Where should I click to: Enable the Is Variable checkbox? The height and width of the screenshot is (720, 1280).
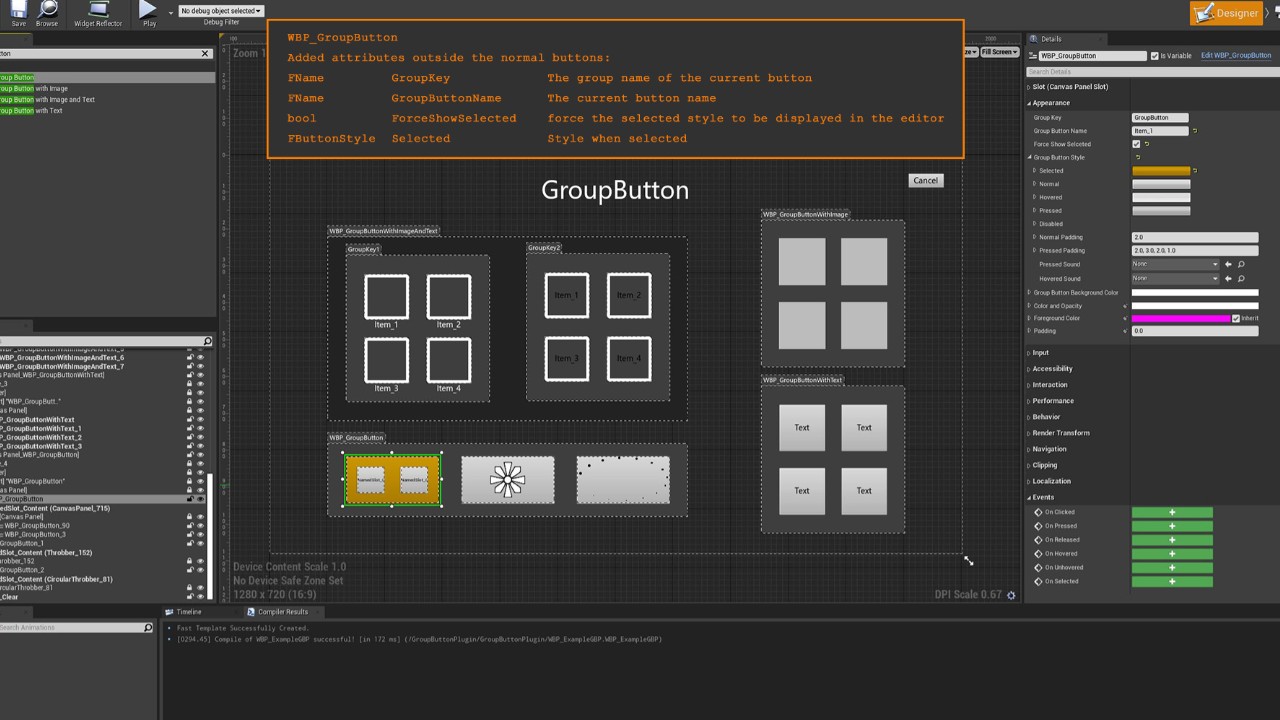point(1155,56)
